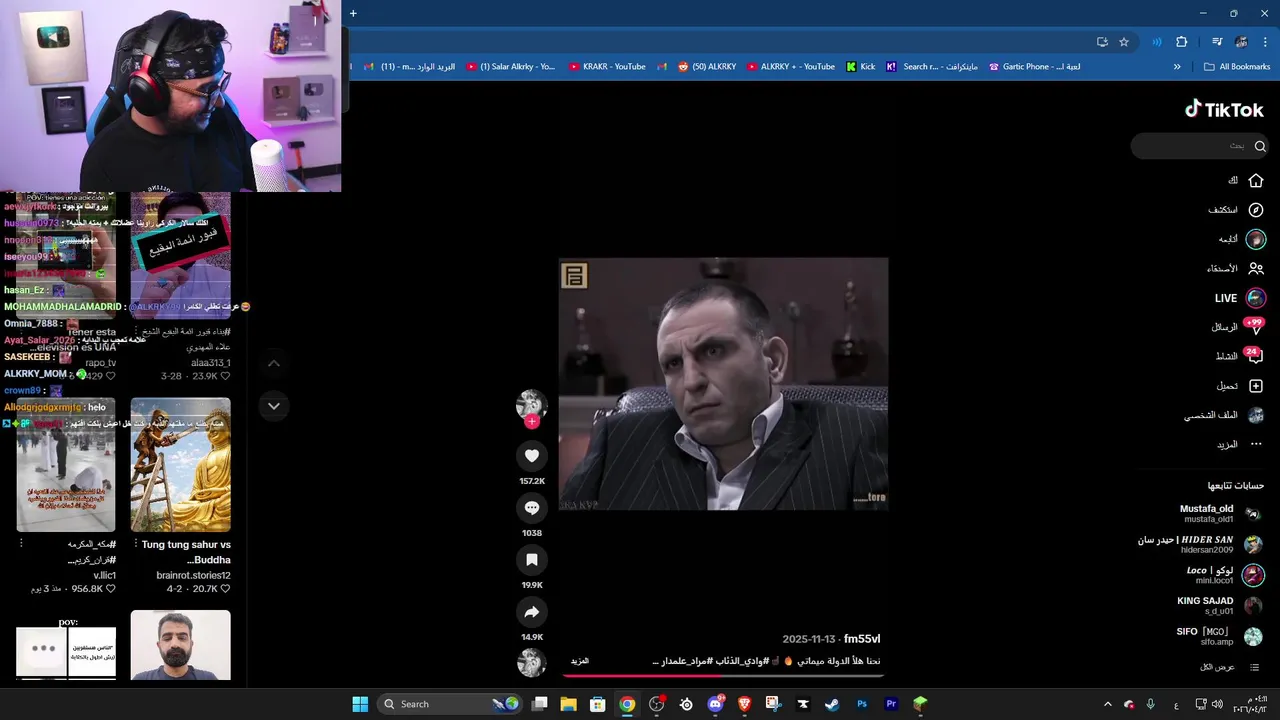Click the install/cast icon in address bar
This screenshot has width=1280, height=720.
click(x=1102, y=42)
